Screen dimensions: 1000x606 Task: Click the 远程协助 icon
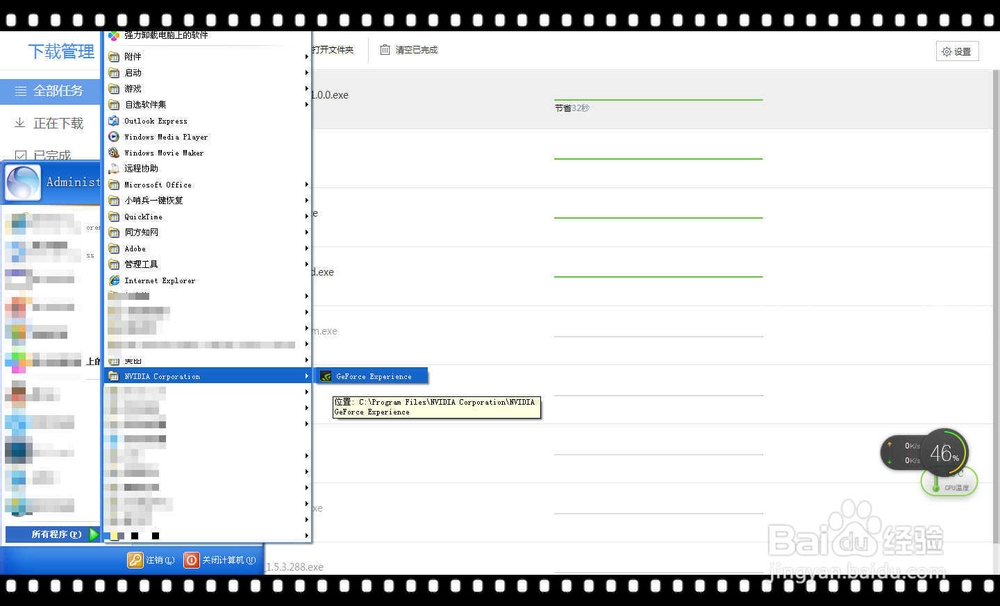pyautogui.click(x=114, y=168)
